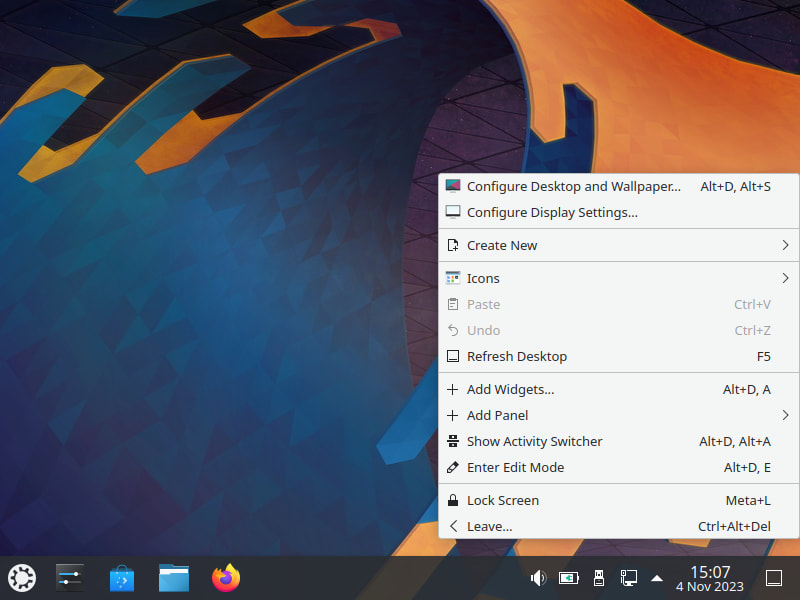800x600 pixels.
Task: Select Enter Edit Mode
Action: click(619, 467)
